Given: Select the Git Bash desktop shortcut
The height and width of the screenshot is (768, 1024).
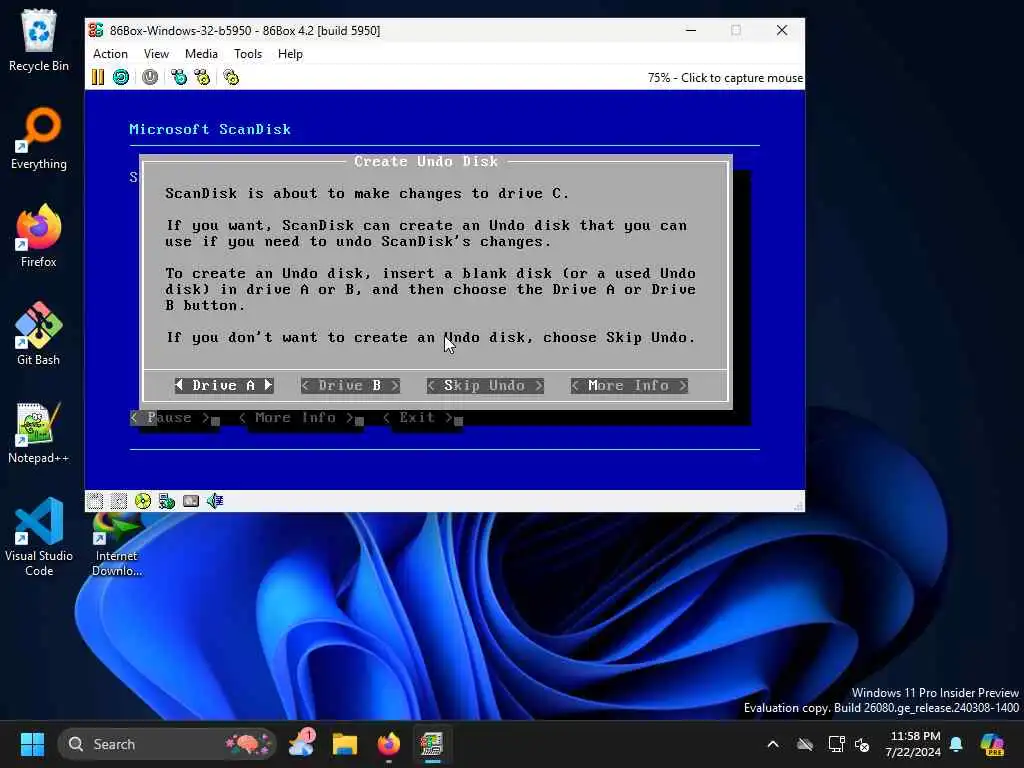Looking at the screenshot, I should pos(39,334).
